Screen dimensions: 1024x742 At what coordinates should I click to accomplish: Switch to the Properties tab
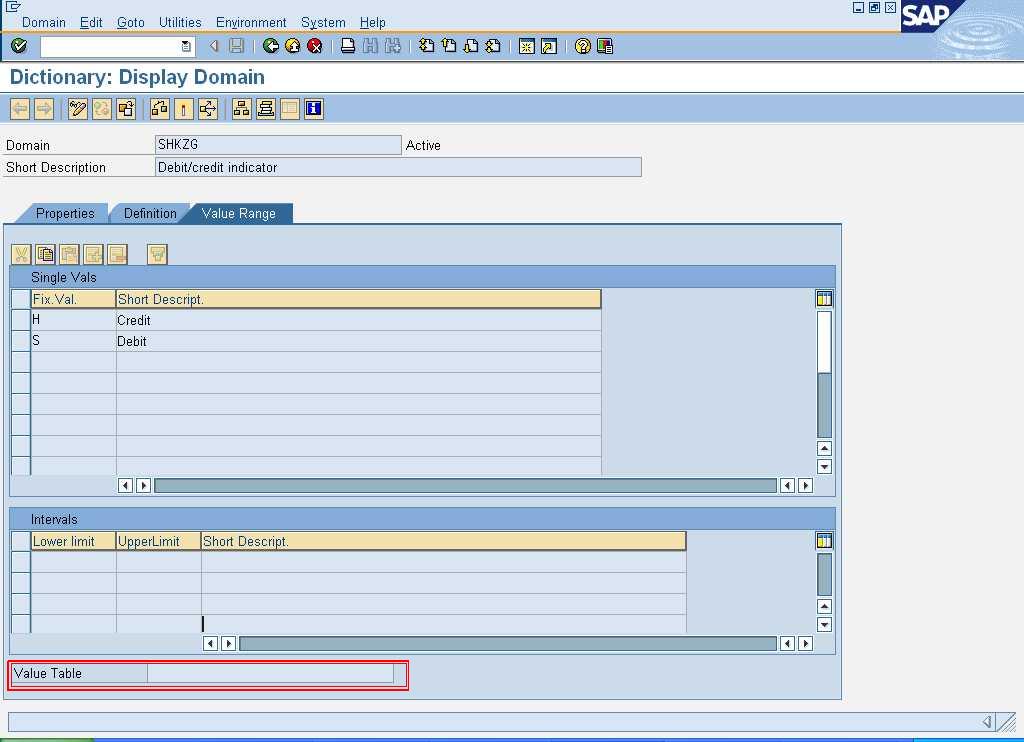tap(67, 213)
